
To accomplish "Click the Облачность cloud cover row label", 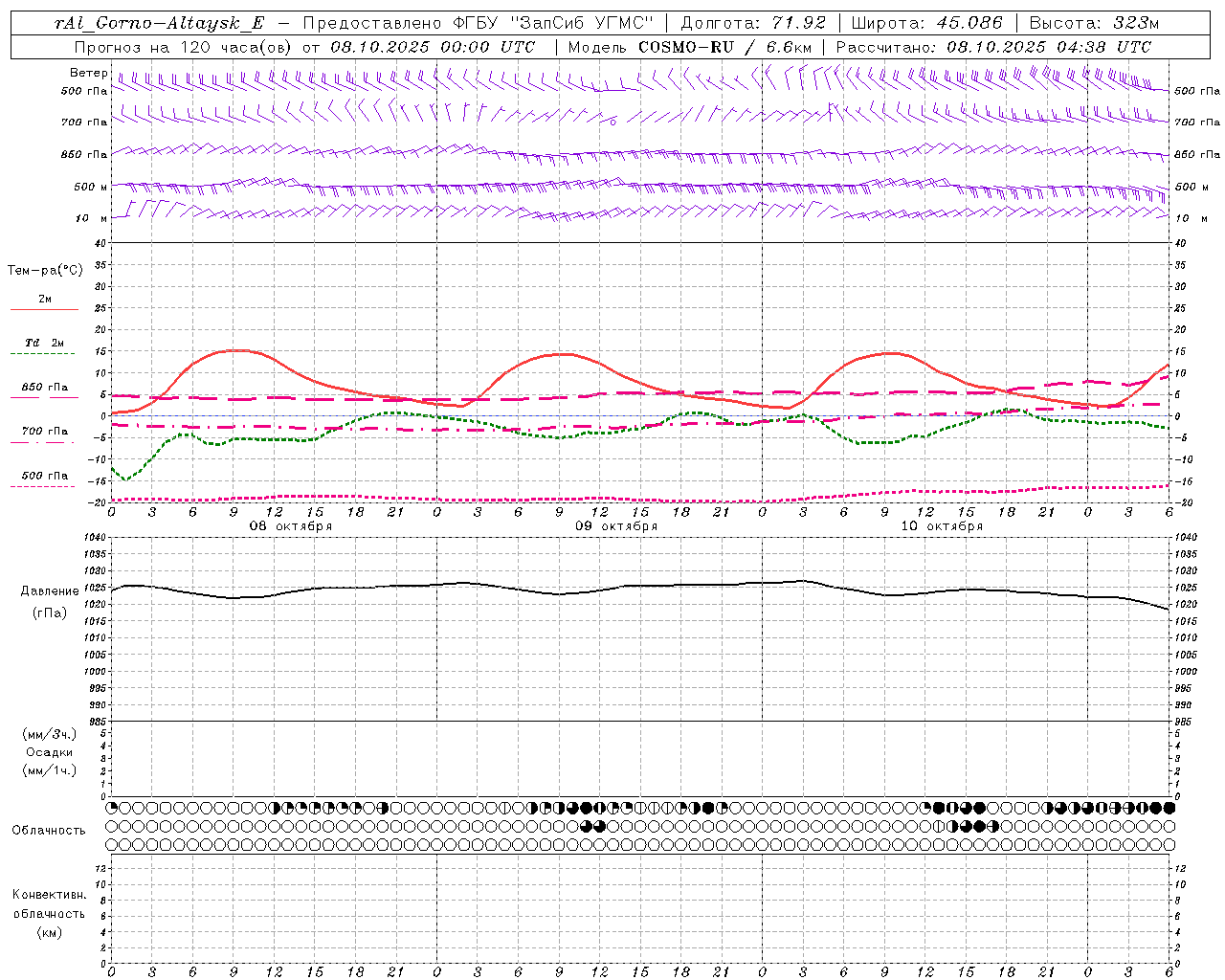I will (x=49, y=831).
